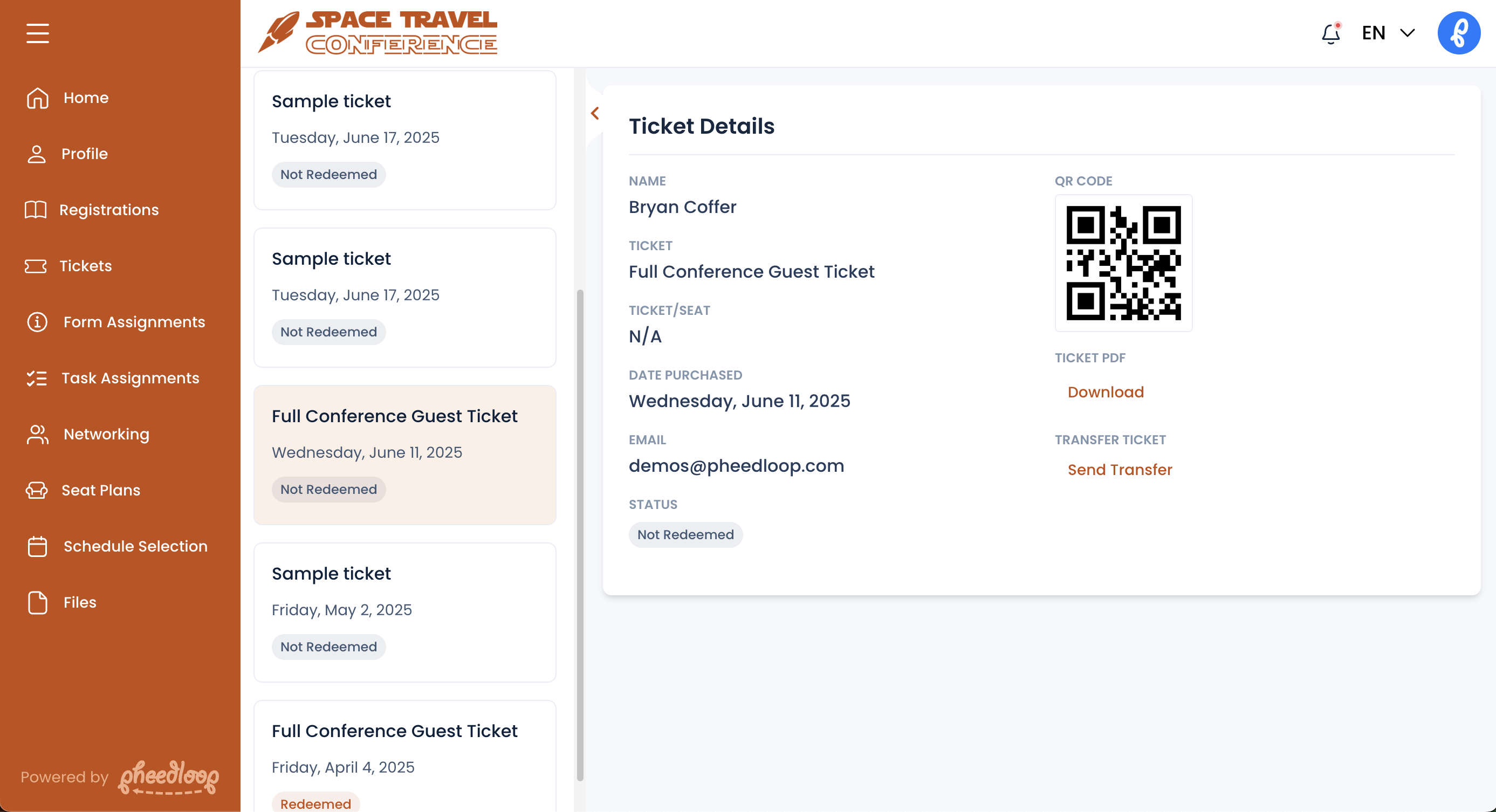Click the Seat Plans armchair icon

pos(37,491)
